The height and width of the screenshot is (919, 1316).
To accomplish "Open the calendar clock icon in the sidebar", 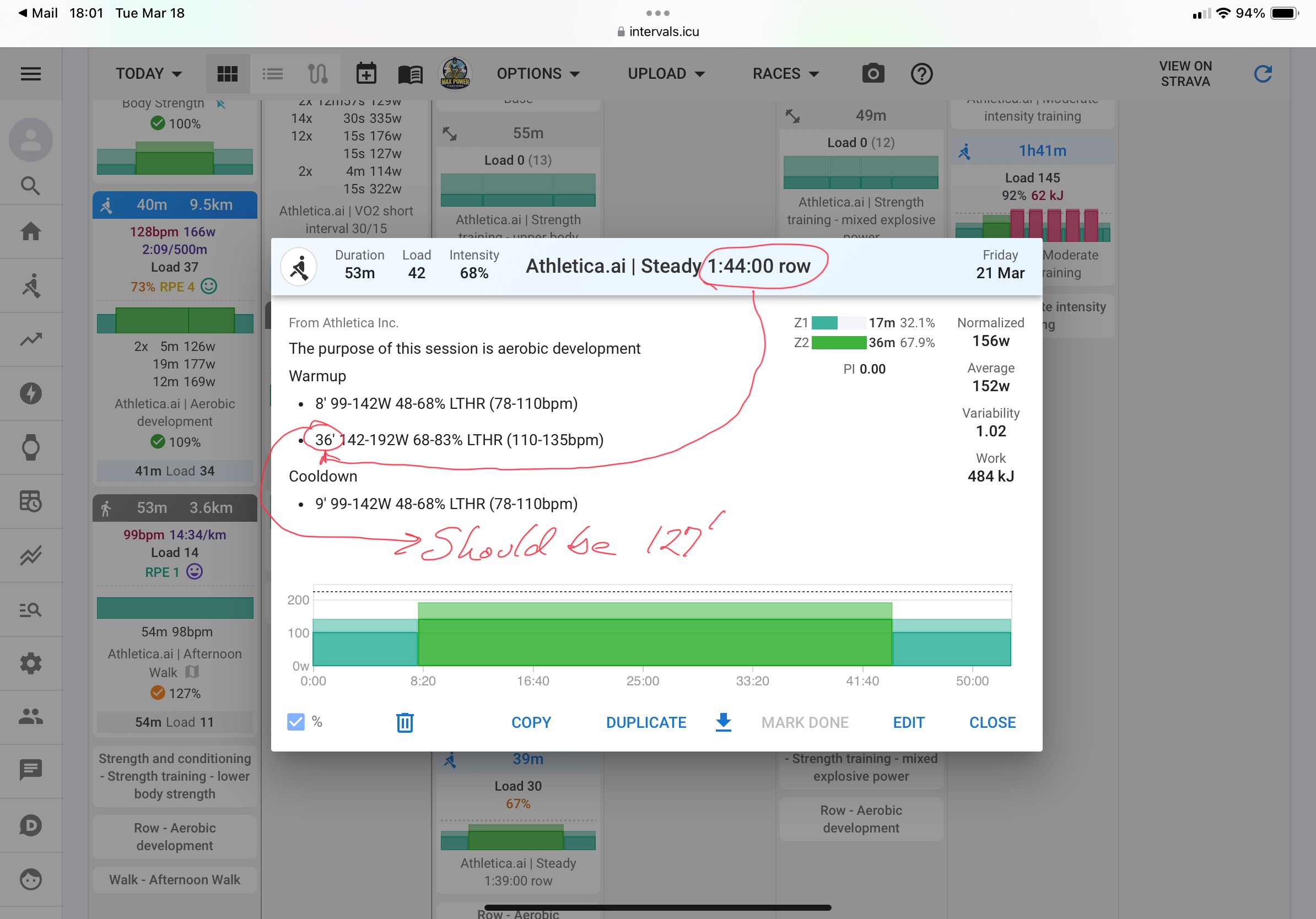I will point(30,501).
